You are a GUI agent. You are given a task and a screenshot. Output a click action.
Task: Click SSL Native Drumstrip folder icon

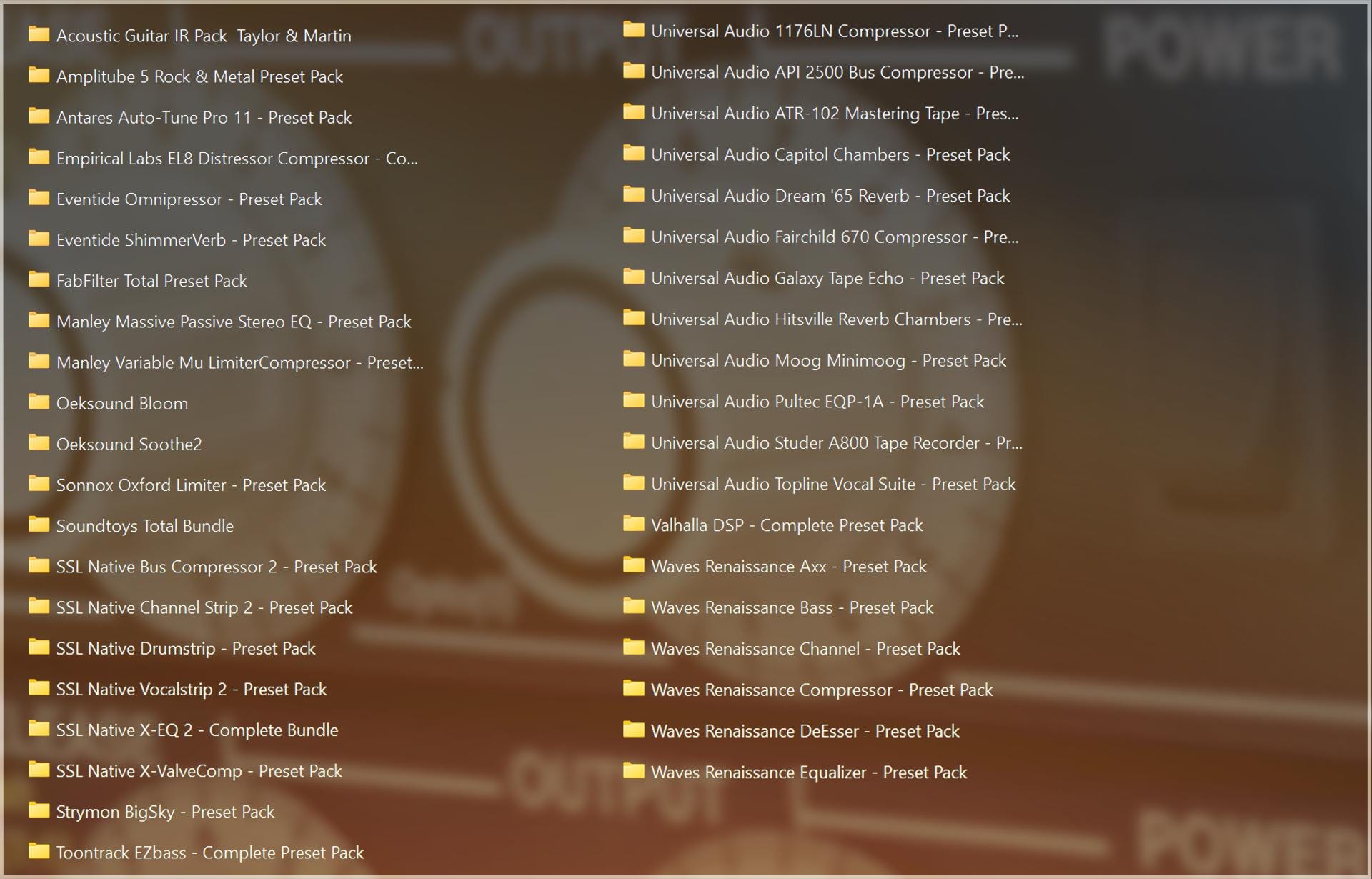pyautogui.click(x=39, y=647)
